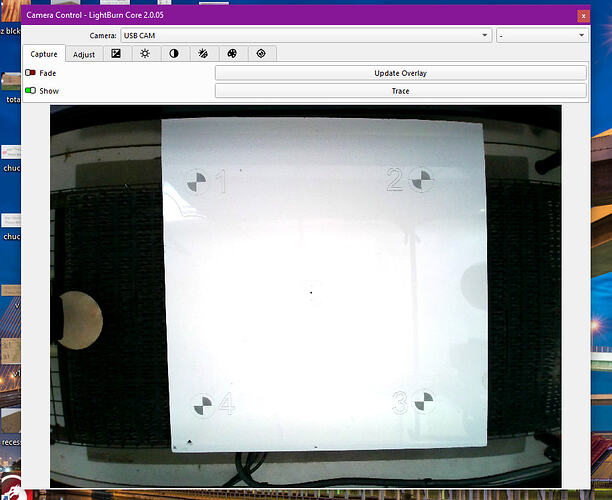This screenshot has height=500, width=612.
Task: Expand the USB CAM camera dropdown
Action: [x=306, y=36]
